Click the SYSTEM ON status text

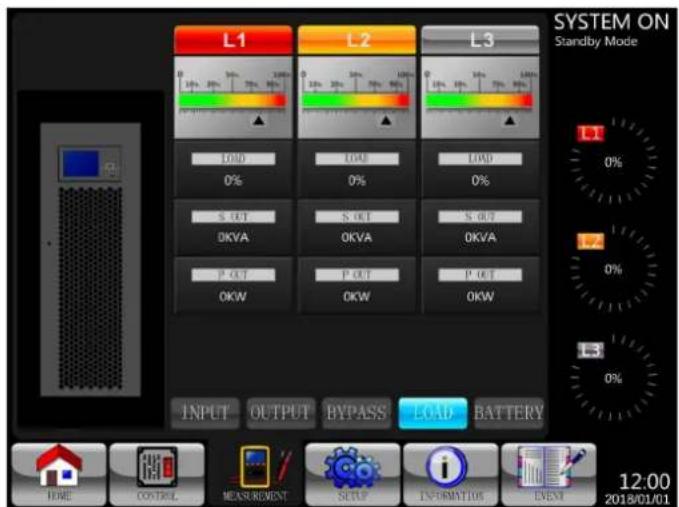[x=611, y=22]
